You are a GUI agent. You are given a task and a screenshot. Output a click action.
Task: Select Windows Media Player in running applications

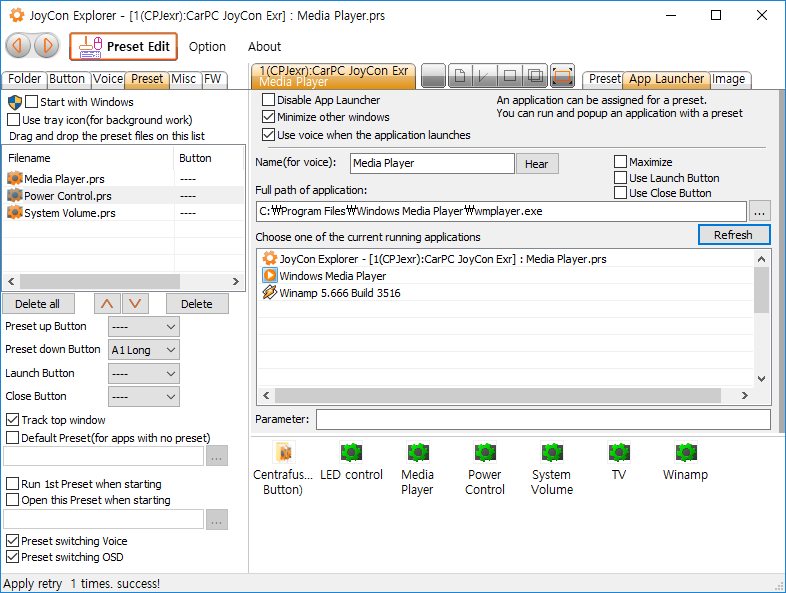(x=505, y=276)
